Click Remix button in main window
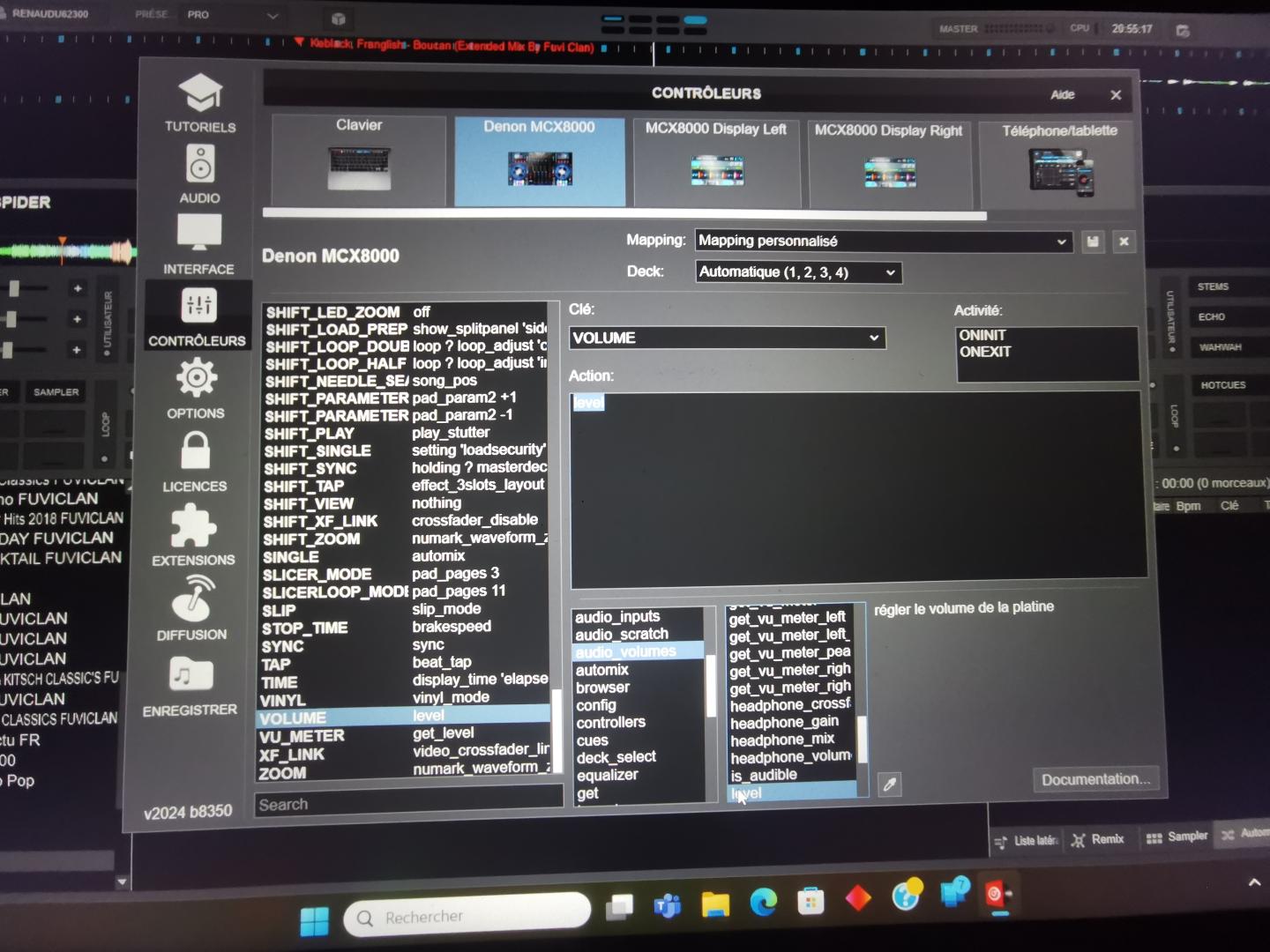Image resolution: width=1270 pixels, height=952 pixels. pos(1099,839)
